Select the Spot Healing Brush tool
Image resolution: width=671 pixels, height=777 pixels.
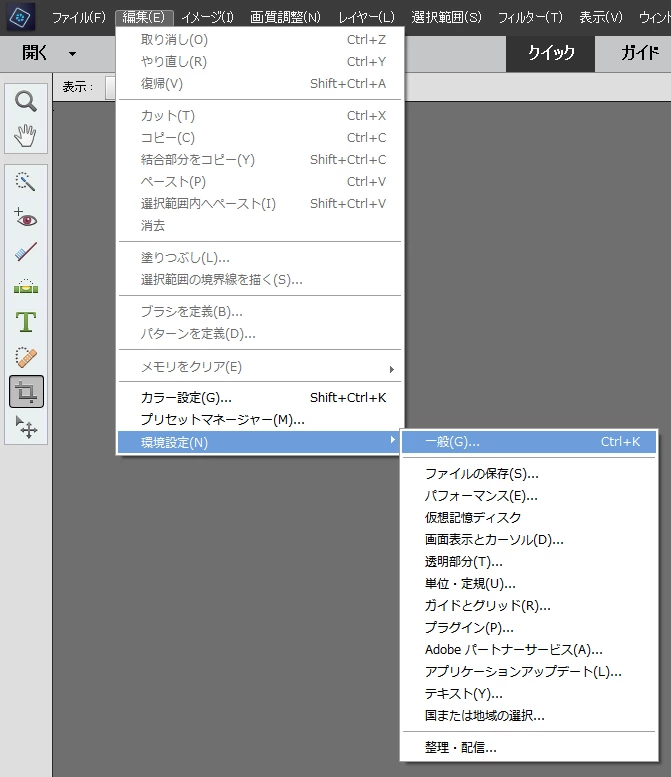(26, 357)
